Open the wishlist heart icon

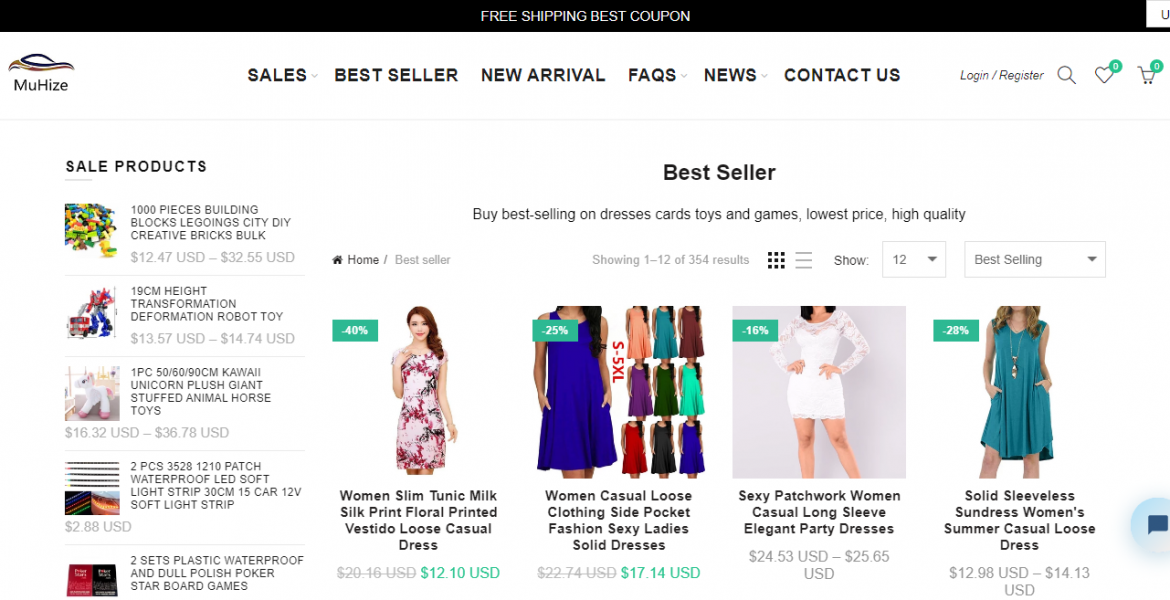click(x=1103, y=75)
